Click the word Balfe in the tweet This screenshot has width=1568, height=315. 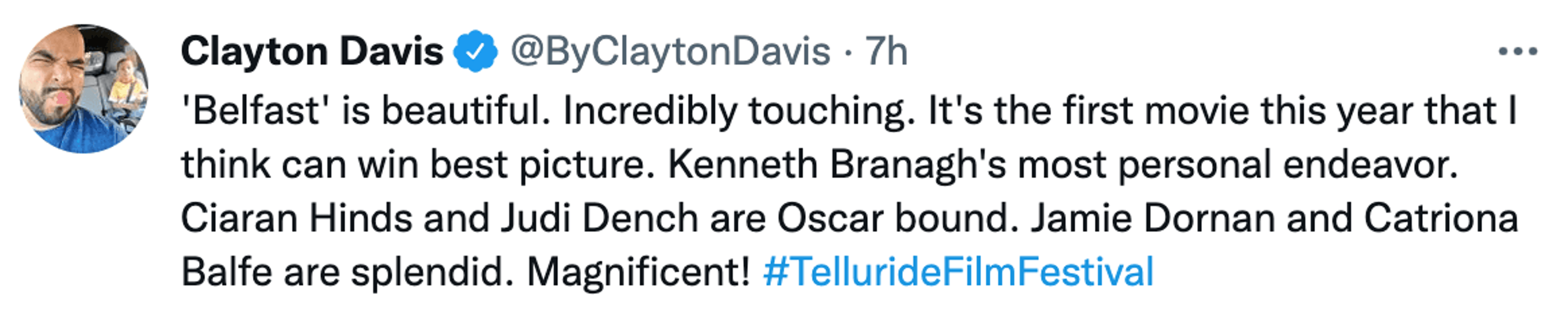pyautogui.click(x=227, y=271)
